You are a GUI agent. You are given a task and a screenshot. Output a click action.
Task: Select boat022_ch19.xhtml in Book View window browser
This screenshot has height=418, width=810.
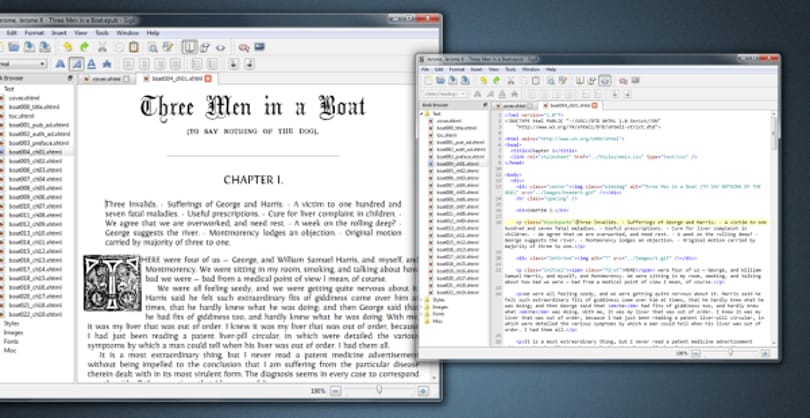click(35, 314)
